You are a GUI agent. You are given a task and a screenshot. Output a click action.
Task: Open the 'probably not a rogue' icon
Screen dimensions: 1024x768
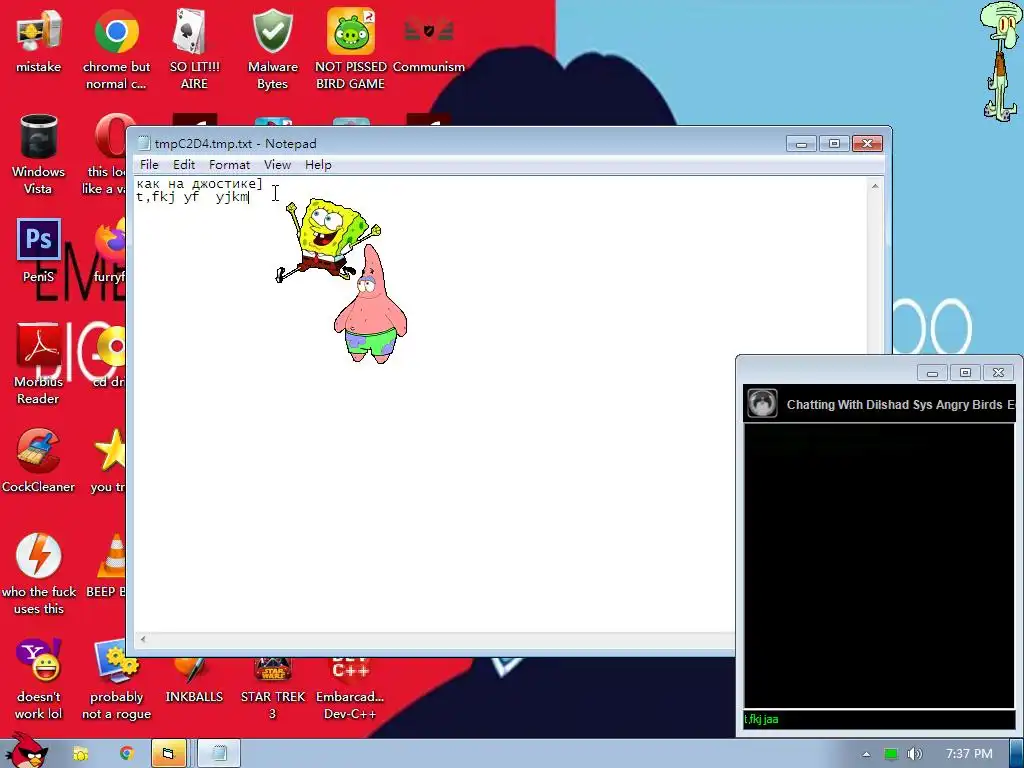[x=116, y=679]
